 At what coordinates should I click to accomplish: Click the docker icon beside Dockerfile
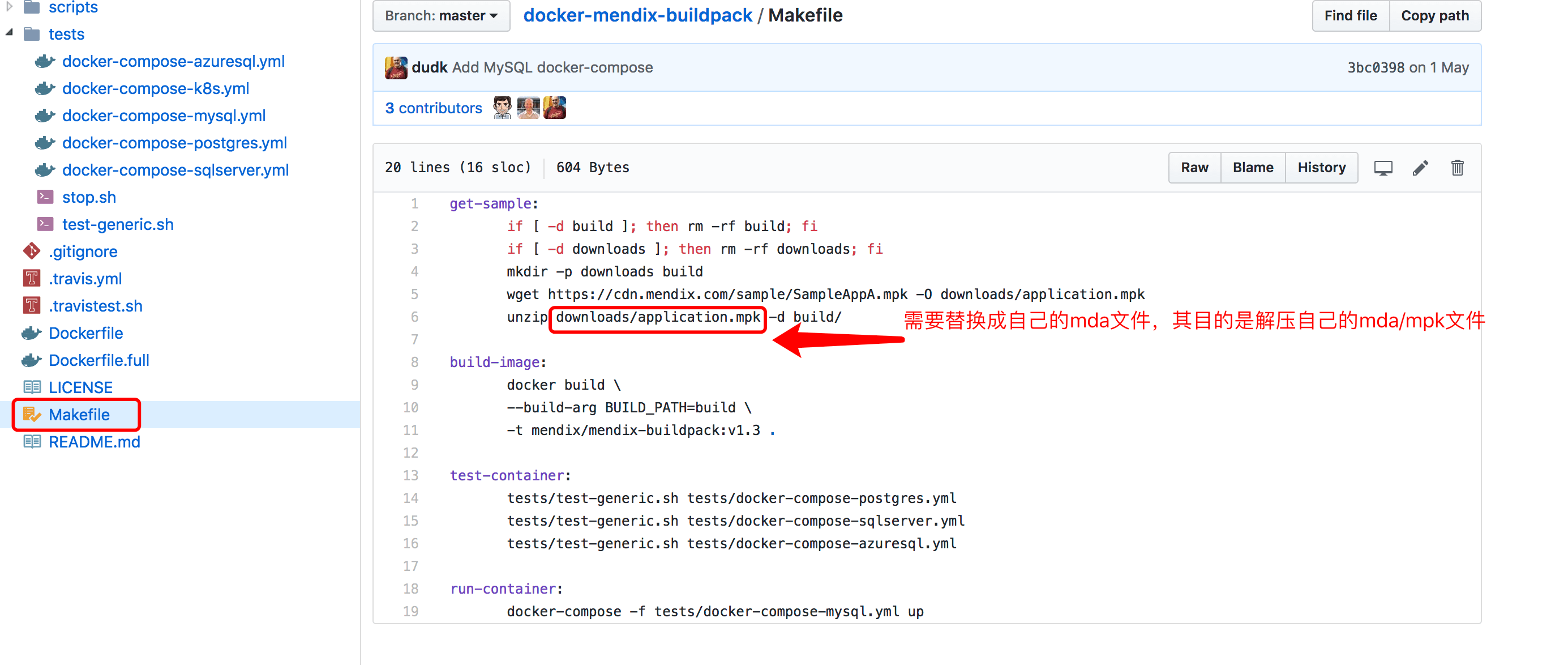tap(32, 333)
